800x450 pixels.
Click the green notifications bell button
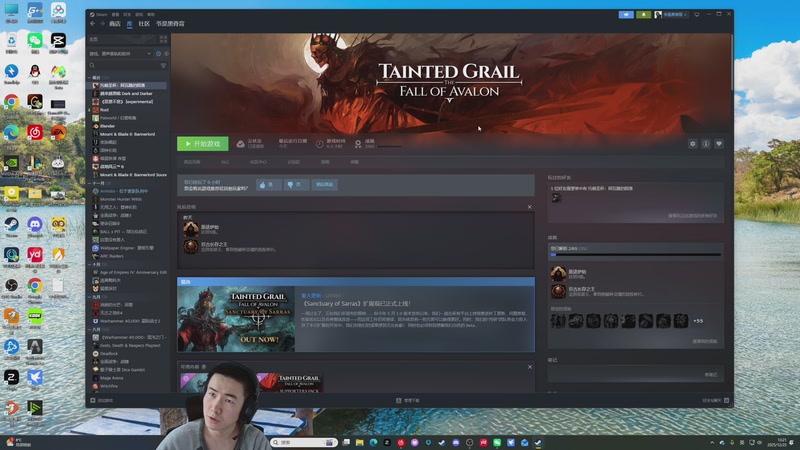(x=643, y=14)
